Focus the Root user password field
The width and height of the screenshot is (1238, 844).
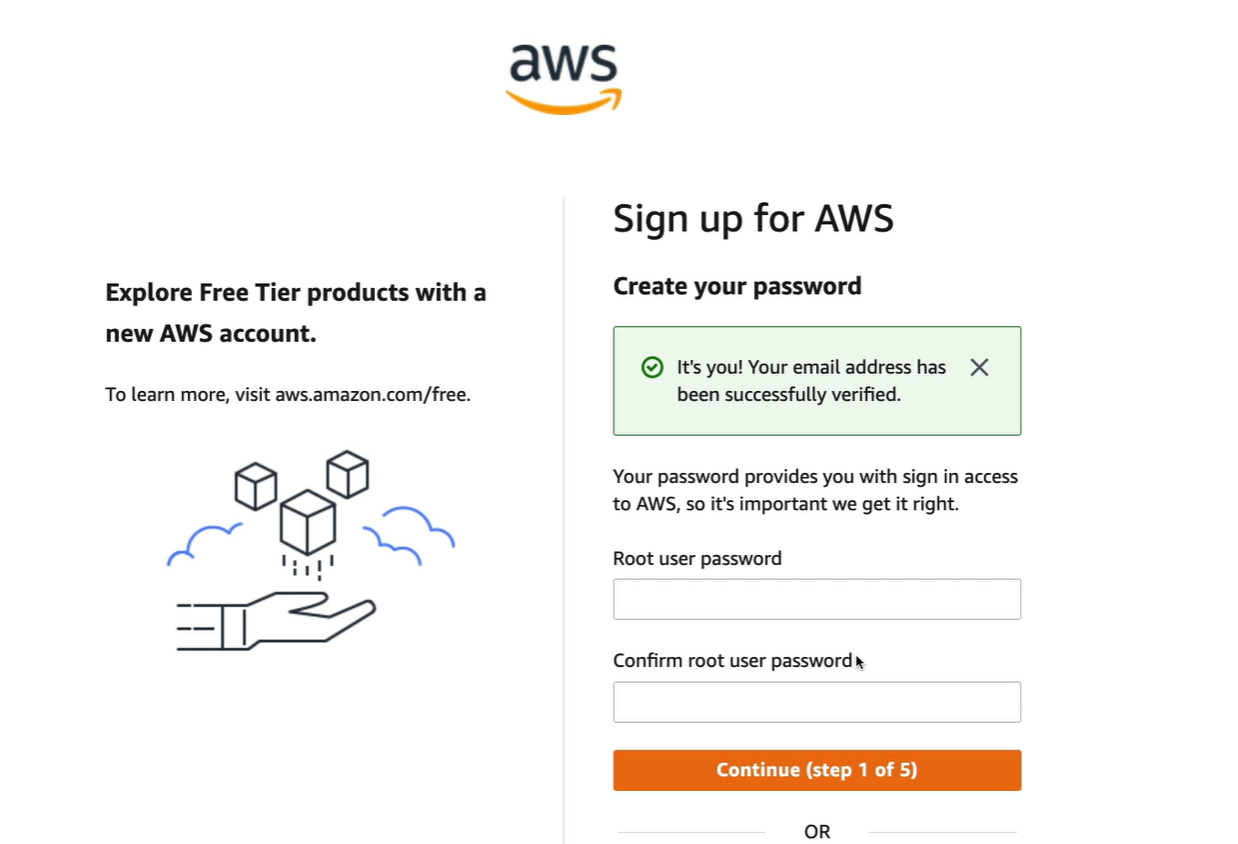(x=817, y=599)
